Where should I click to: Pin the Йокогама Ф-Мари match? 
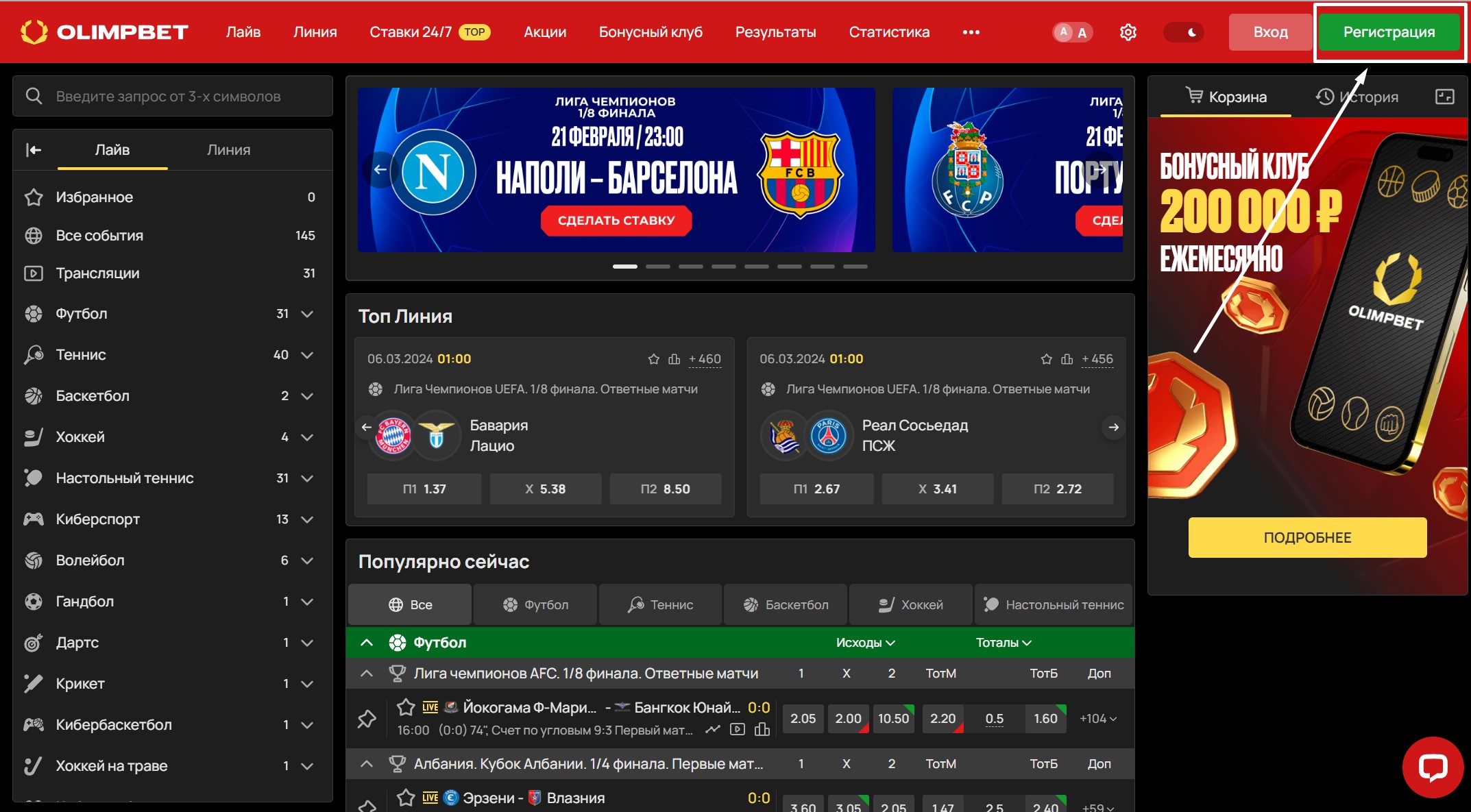click(x=367, y=719)
